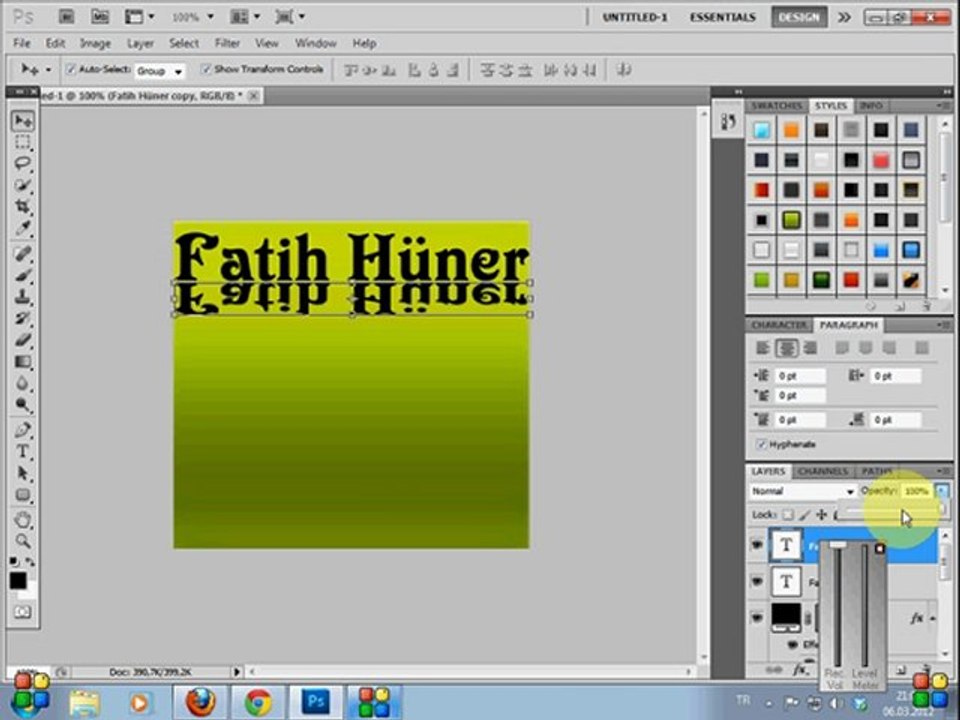This screenshot has height=720, width=960.
Task: Switch to the Character tab
Action: click(x=779, y=325)
